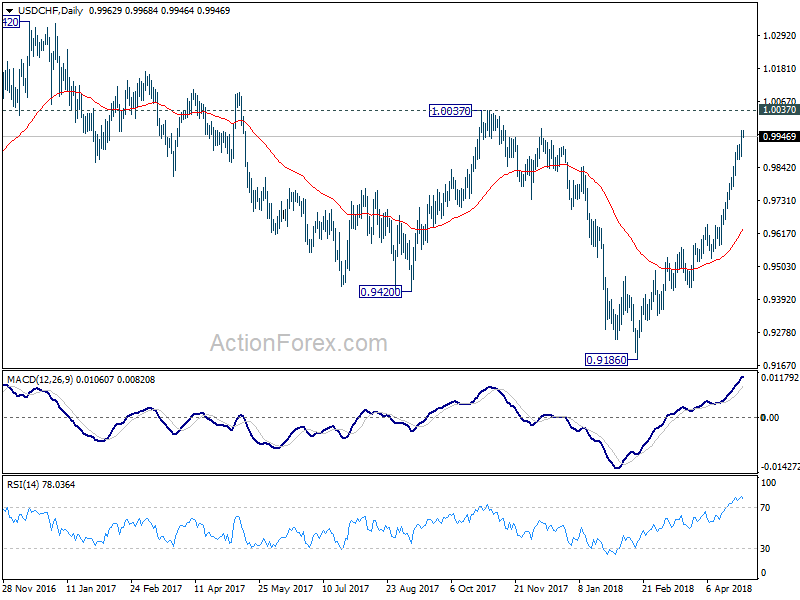This screenshot has width=800, height=600.
Task: Click the 23 Aug 2017 date label
Action: 412,588
